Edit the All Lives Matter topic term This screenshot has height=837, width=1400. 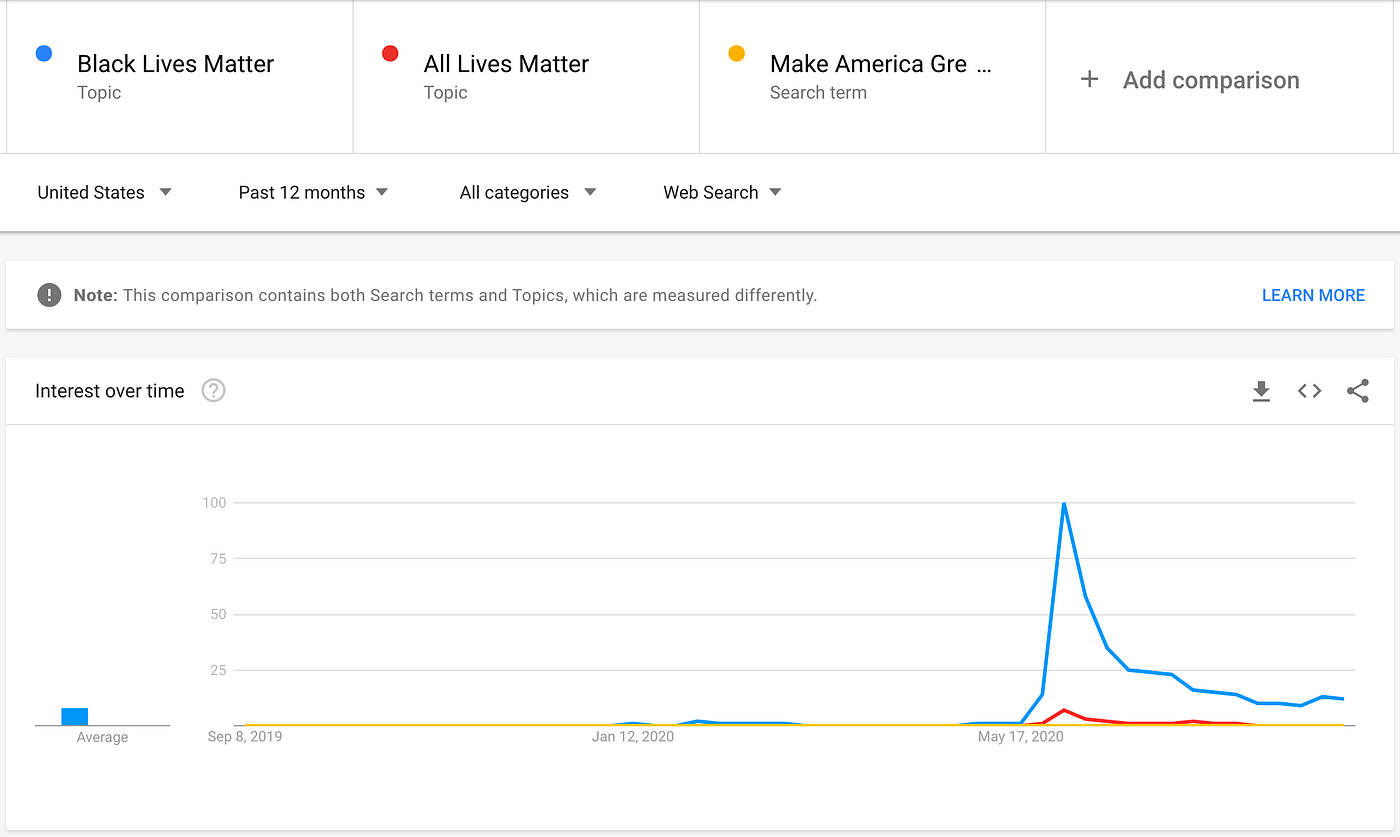(506, 64)
